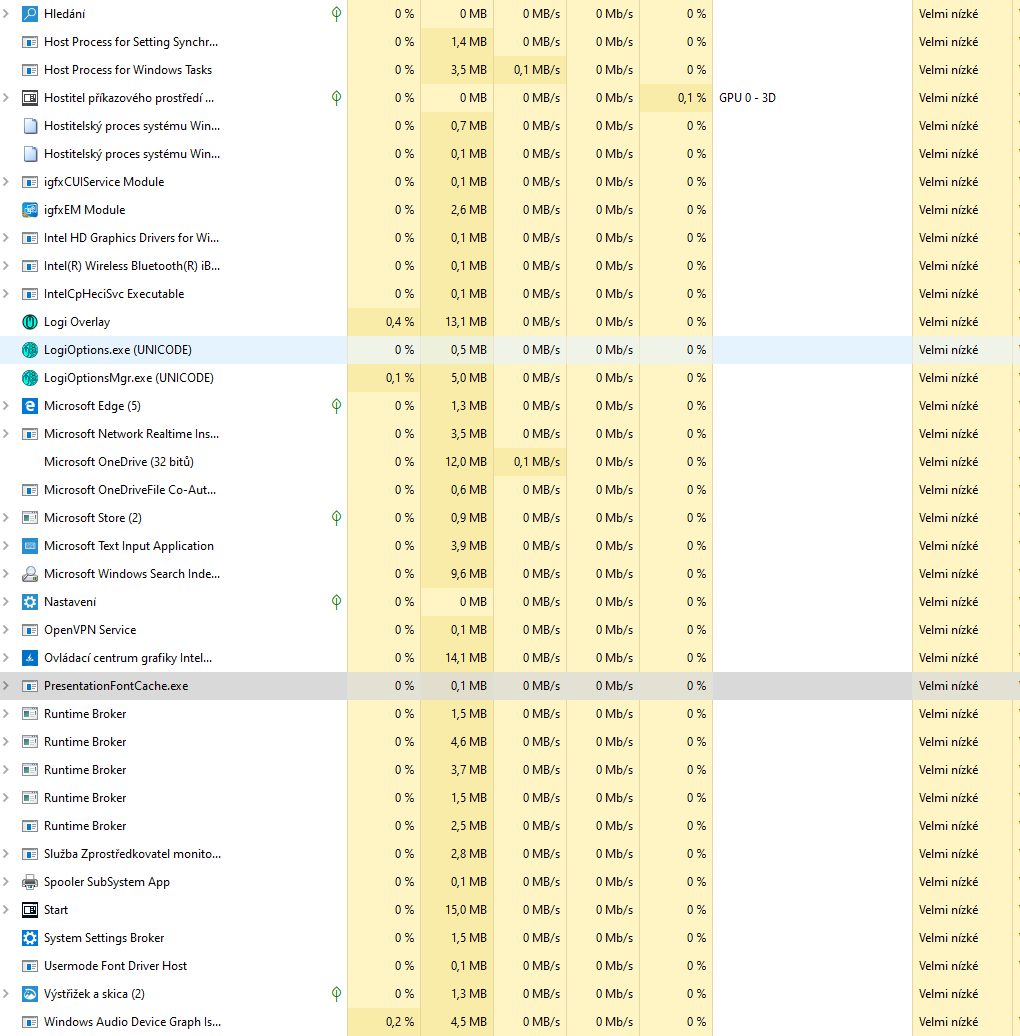The image size is (1020, 1036).
Task: Expand the Výstřižek a skica (2) group
Action: click(x=6, y=994)
